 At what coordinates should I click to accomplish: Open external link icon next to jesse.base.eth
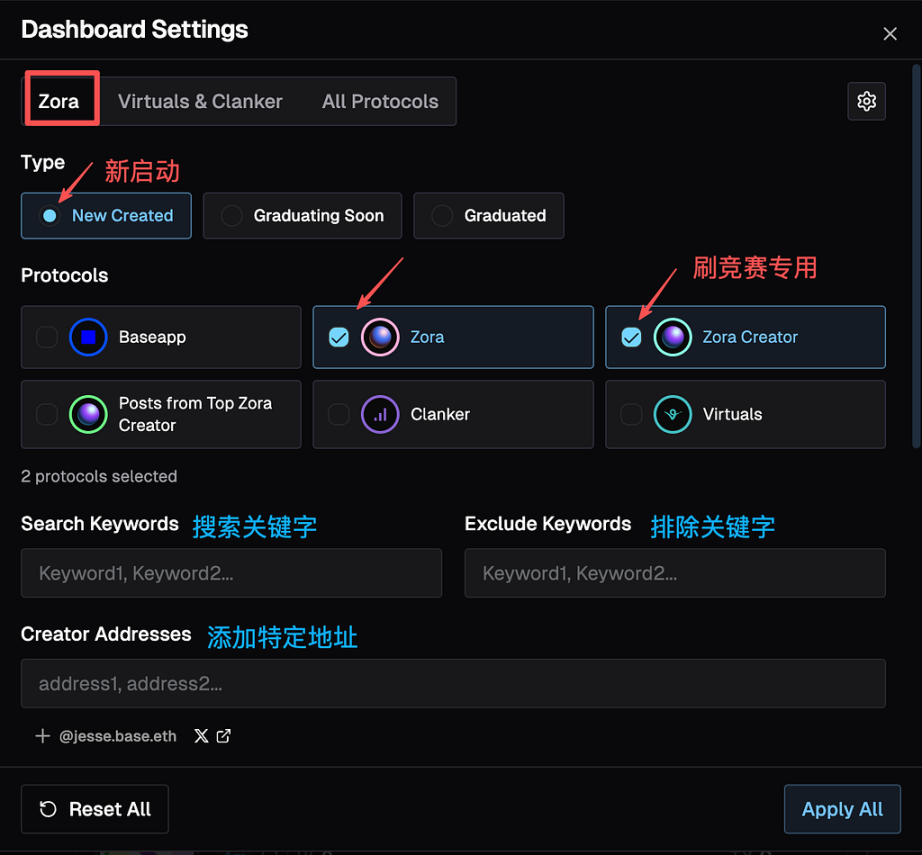pyautogui.click(x=224, y=736)
